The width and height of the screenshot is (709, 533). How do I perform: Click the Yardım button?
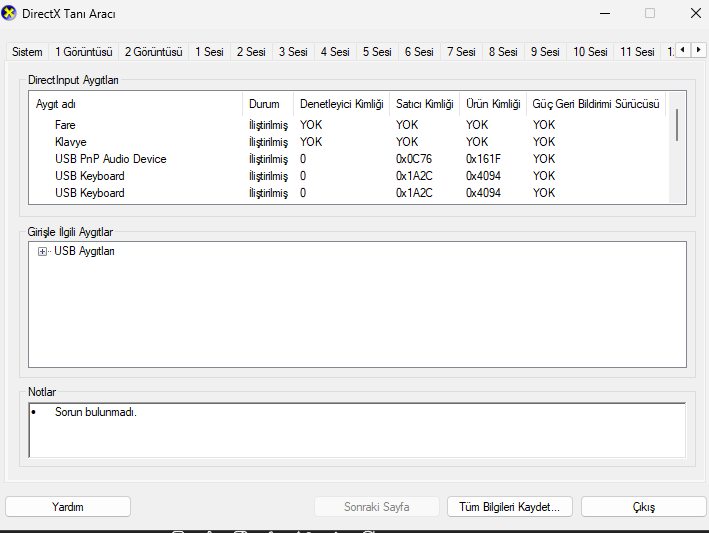click(68, 507)
